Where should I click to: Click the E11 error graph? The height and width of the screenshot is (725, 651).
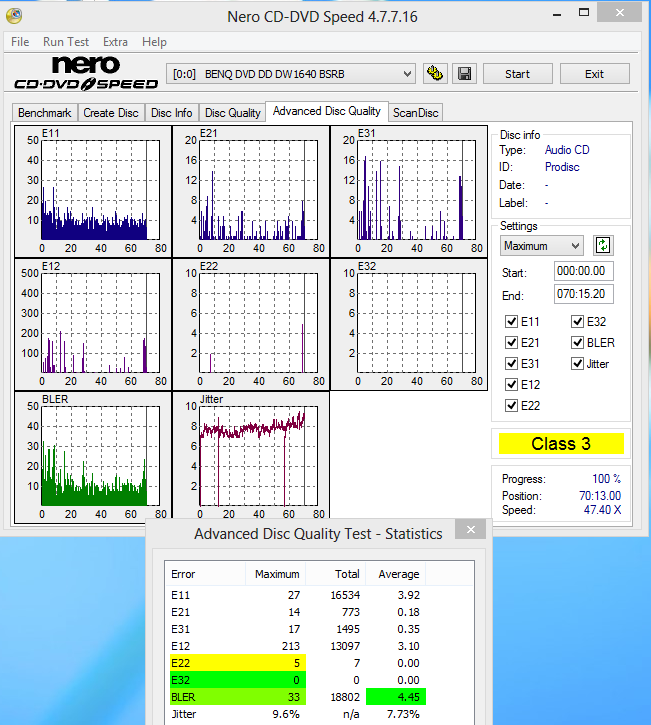(93, 191)
